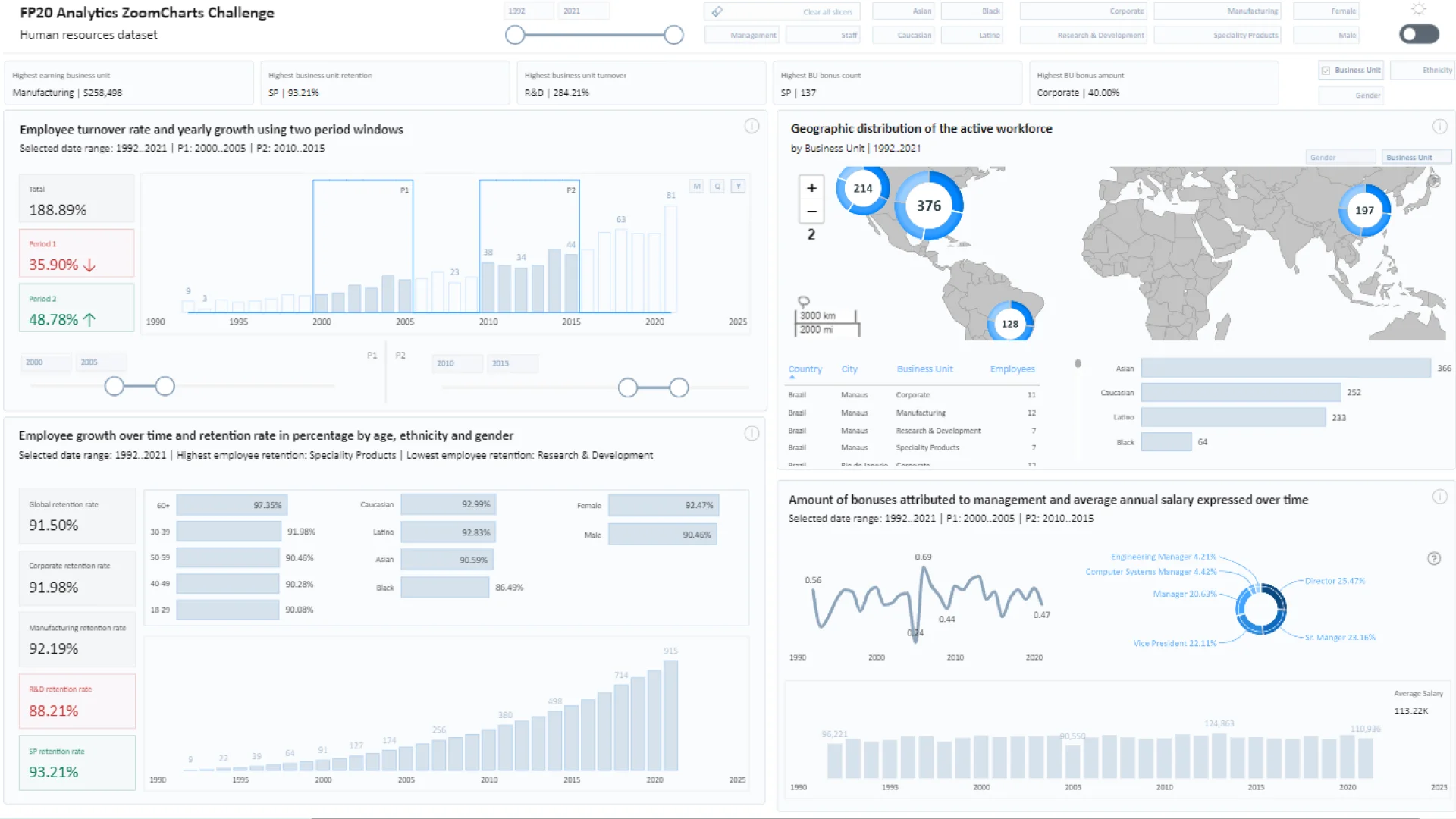Viewport: 1456px width, 819px height.
Task: Filter by Latino ethnicity slicer
Action: tap(972, 35)
